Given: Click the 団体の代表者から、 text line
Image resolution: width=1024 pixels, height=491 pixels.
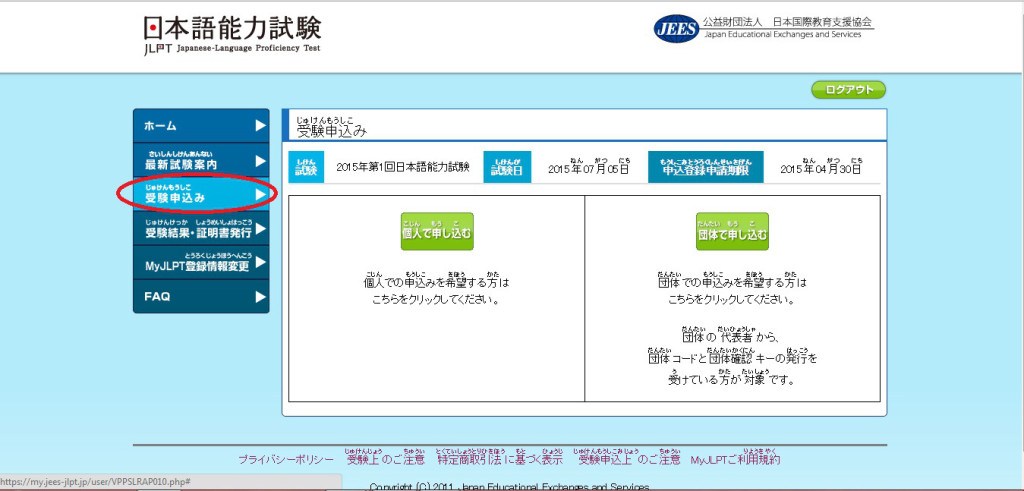Looking at the screenshot, I should [732, 336].
